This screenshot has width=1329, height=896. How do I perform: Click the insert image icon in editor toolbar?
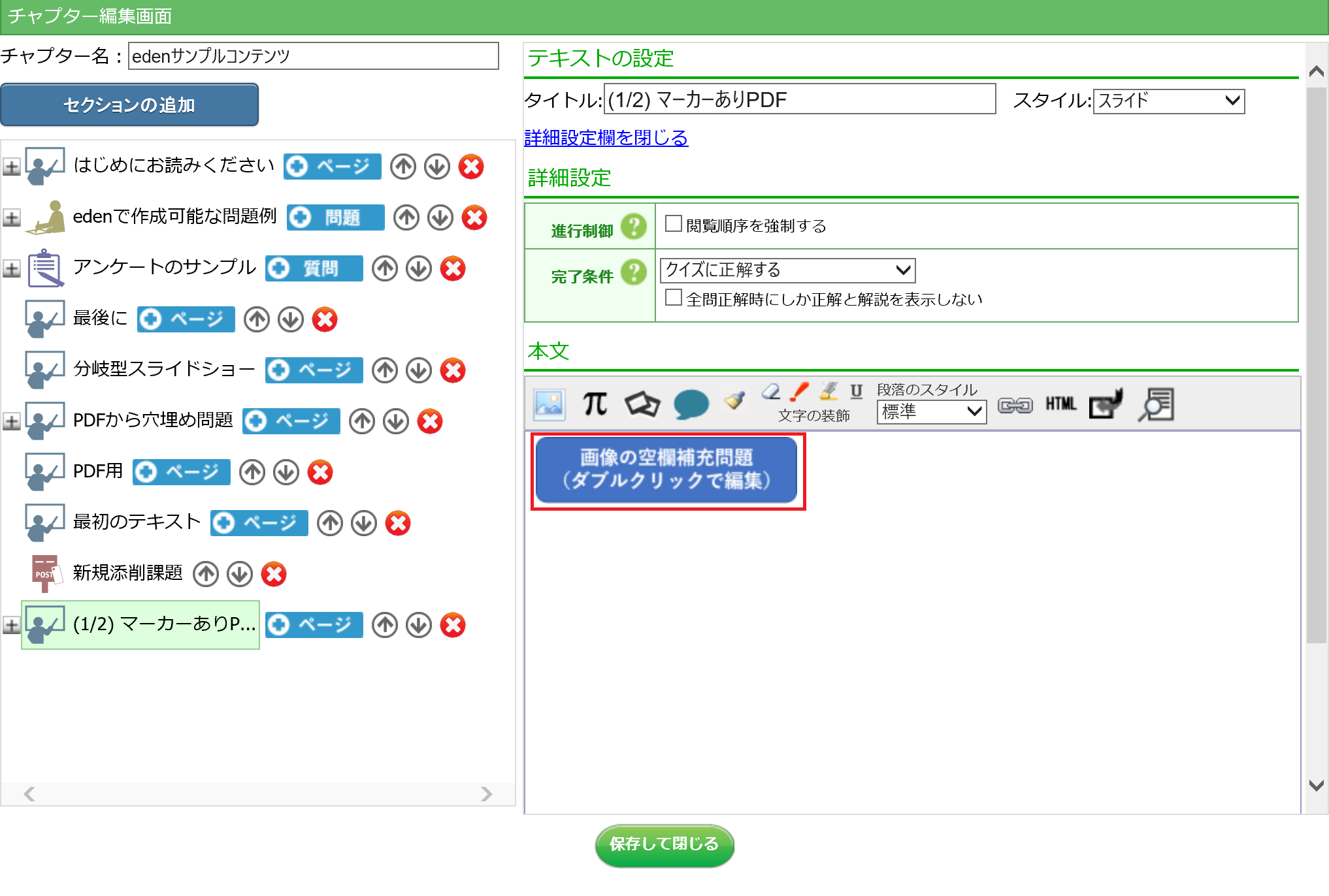coord(548,404)
